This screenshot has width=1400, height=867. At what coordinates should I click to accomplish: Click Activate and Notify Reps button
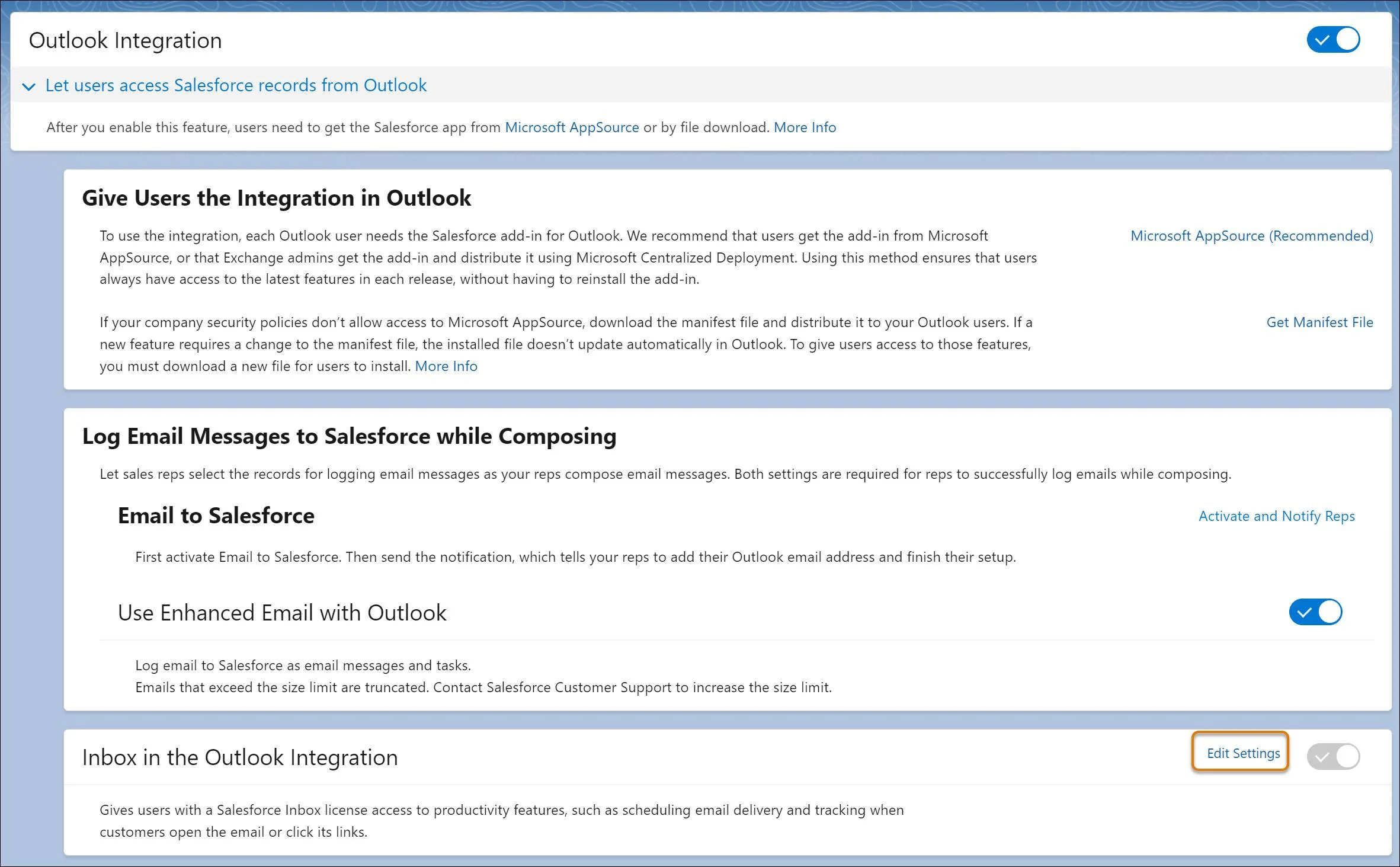(1276, 516)
